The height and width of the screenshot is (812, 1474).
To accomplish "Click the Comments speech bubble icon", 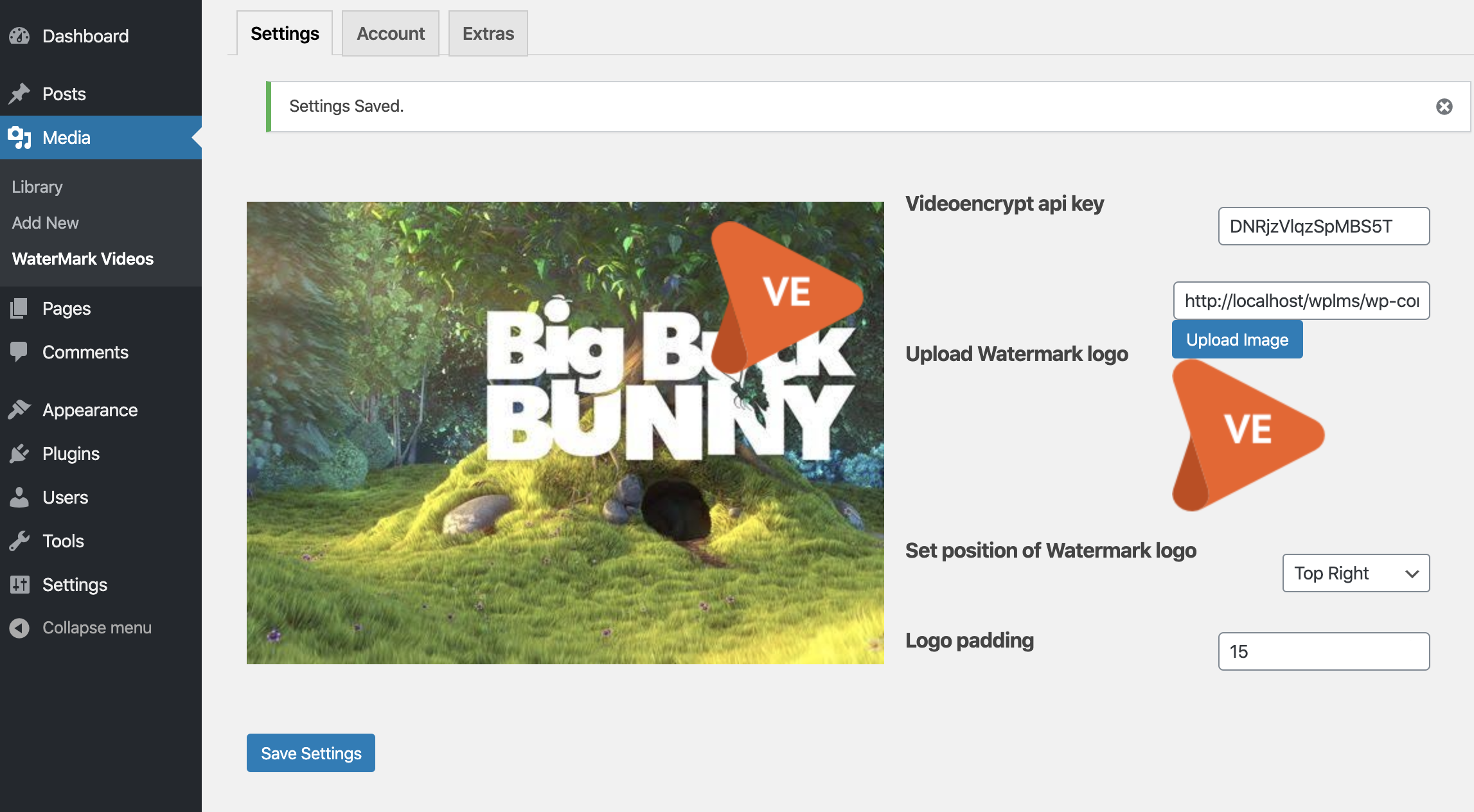I will (x=19, y=352).
